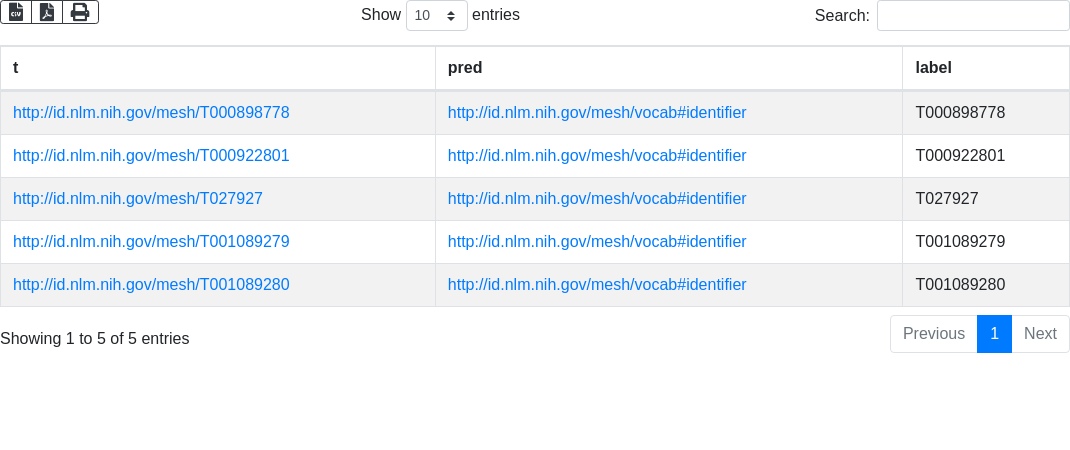Open vocab#identifier link in first row
Viewport: 1070px width, 450px height.
597,113
